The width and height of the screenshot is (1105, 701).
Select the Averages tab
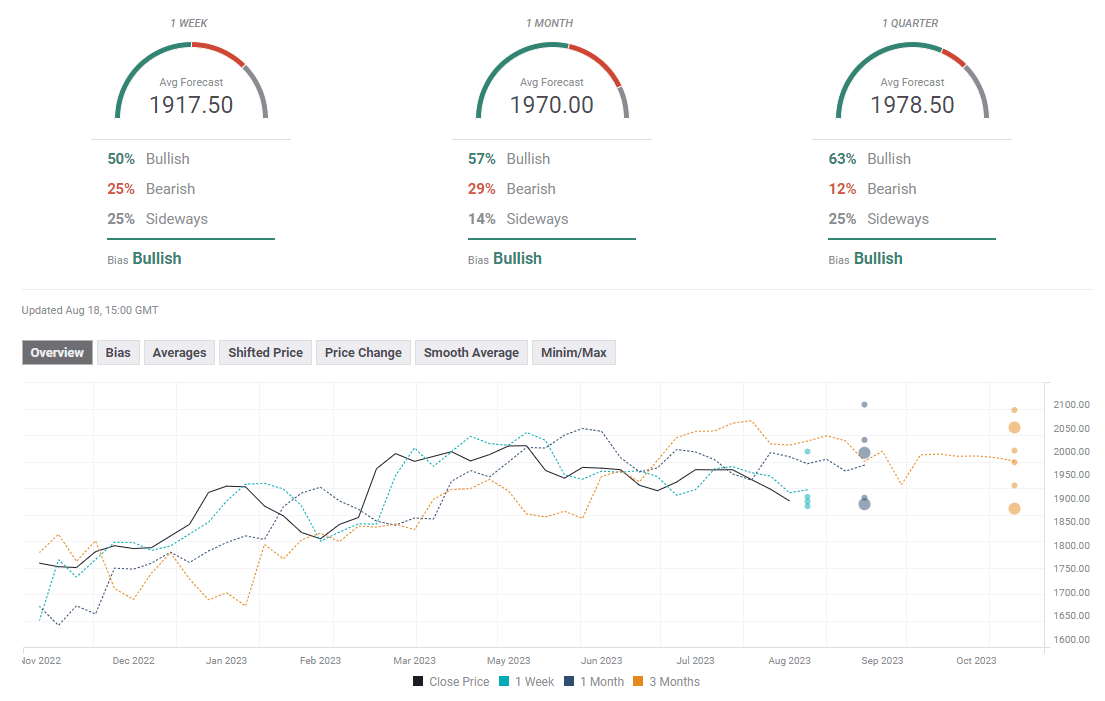point(179,353)
